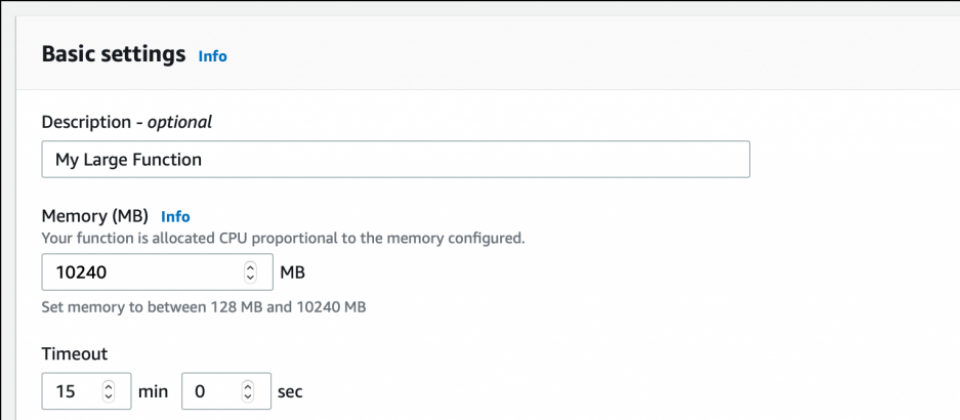Screen dimensions: 960x420
Task: Click the Description - optional label
Action: 127,122
